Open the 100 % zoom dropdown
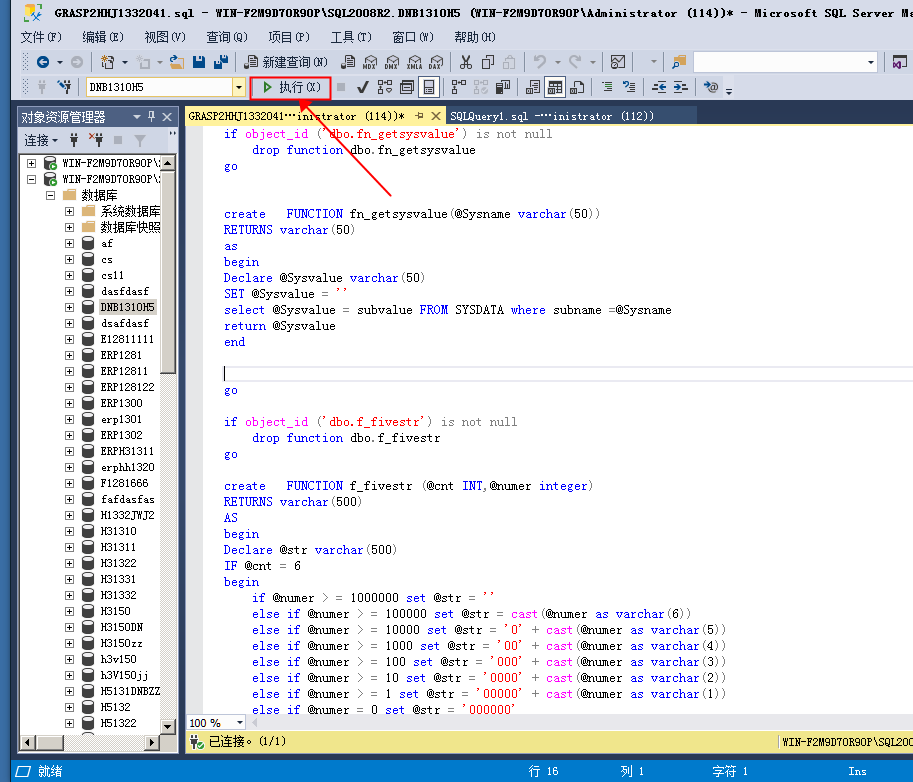This screenshot has width=913, height=782. click(239, 722)
